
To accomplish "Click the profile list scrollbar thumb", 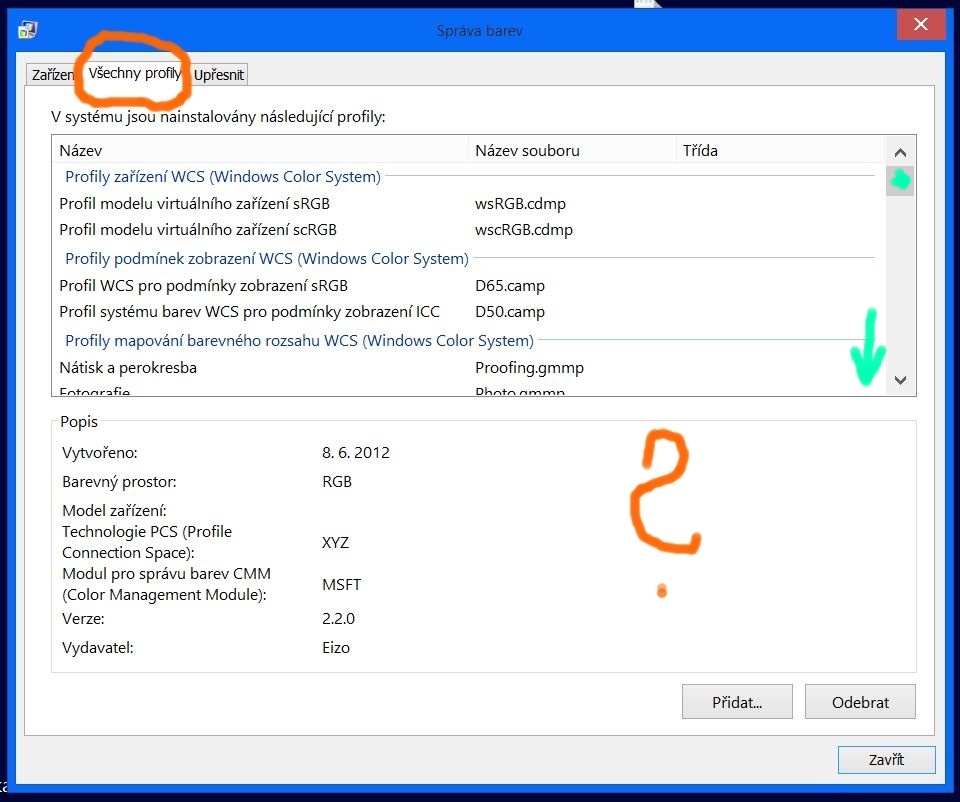I will click(900, 181).
